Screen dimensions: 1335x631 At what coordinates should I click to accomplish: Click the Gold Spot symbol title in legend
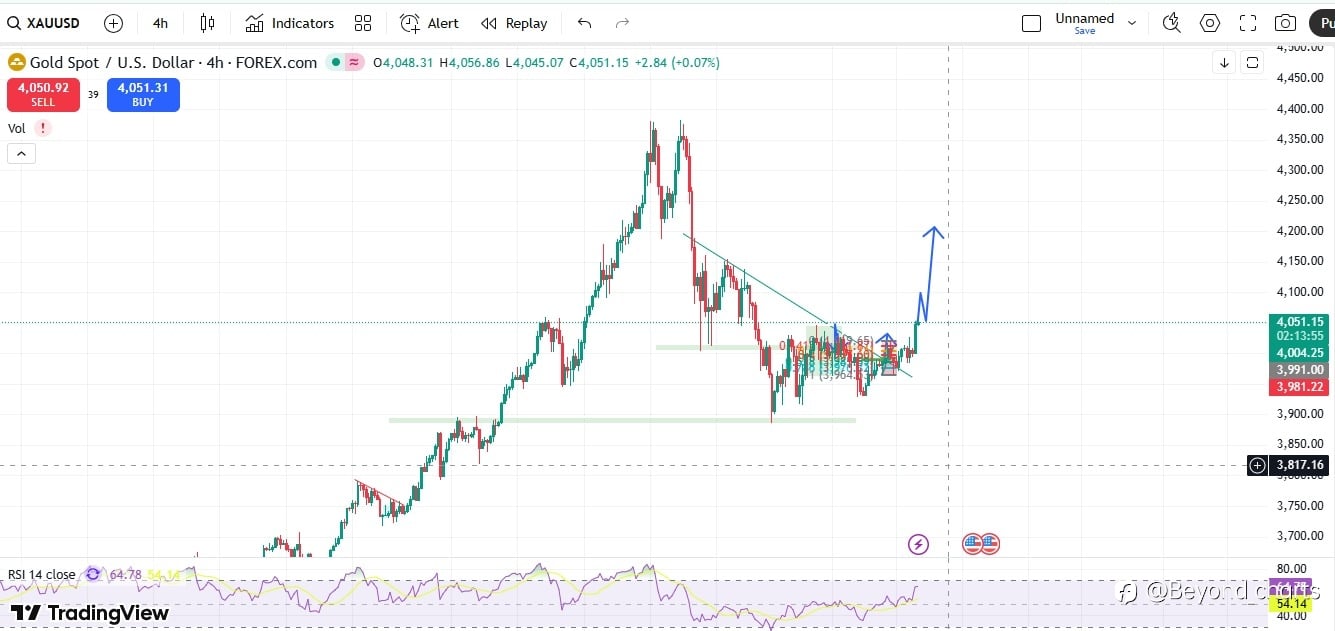tap(173, 62)
